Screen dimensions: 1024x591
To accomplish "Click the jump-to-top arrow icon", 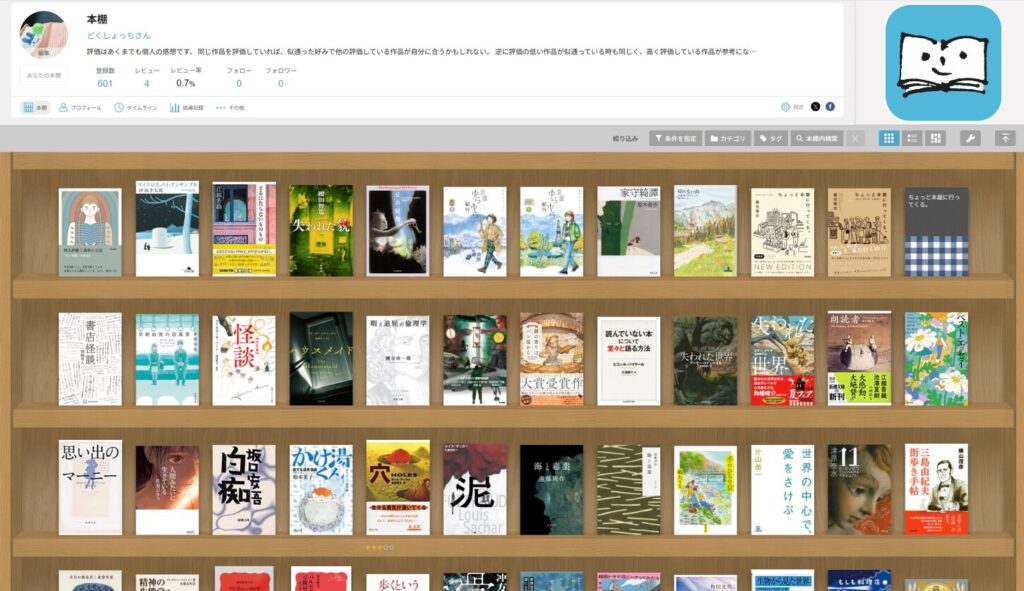I will tap(1005, 138).
